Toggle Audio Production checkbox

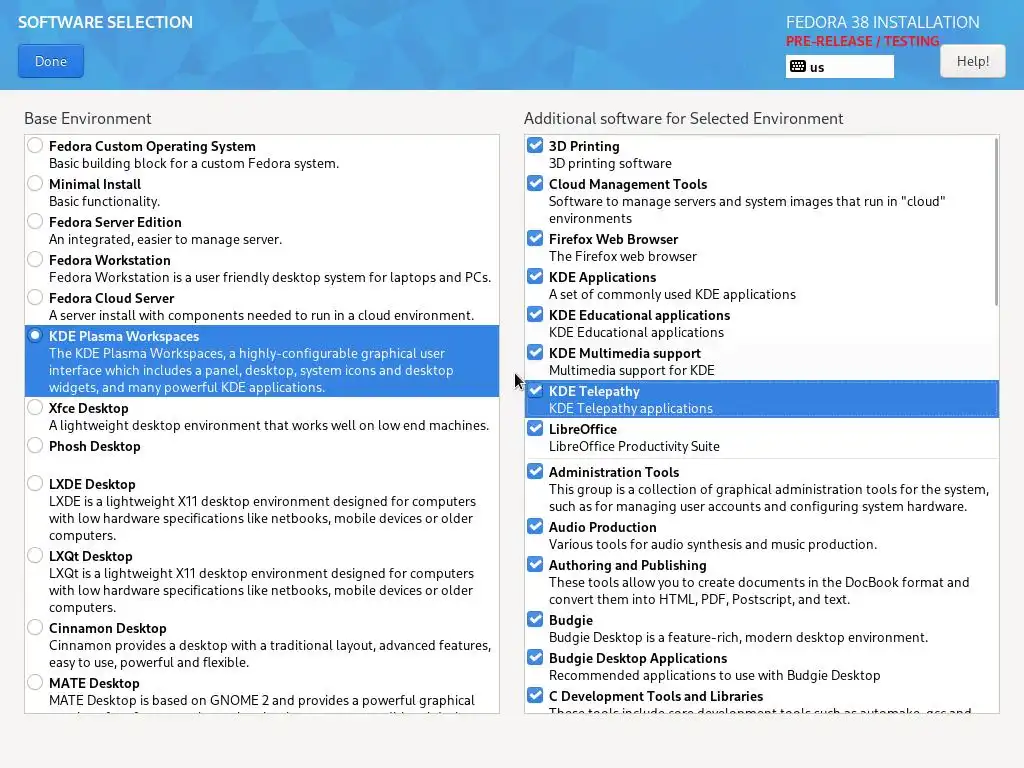tap(535, 526)
